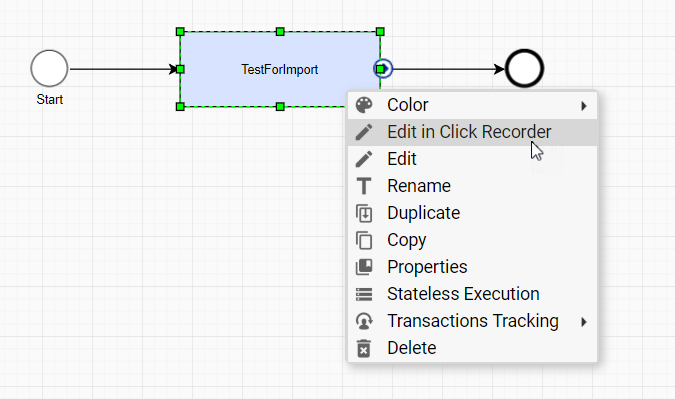Click the T icon beside Rename

coord(364,186)
